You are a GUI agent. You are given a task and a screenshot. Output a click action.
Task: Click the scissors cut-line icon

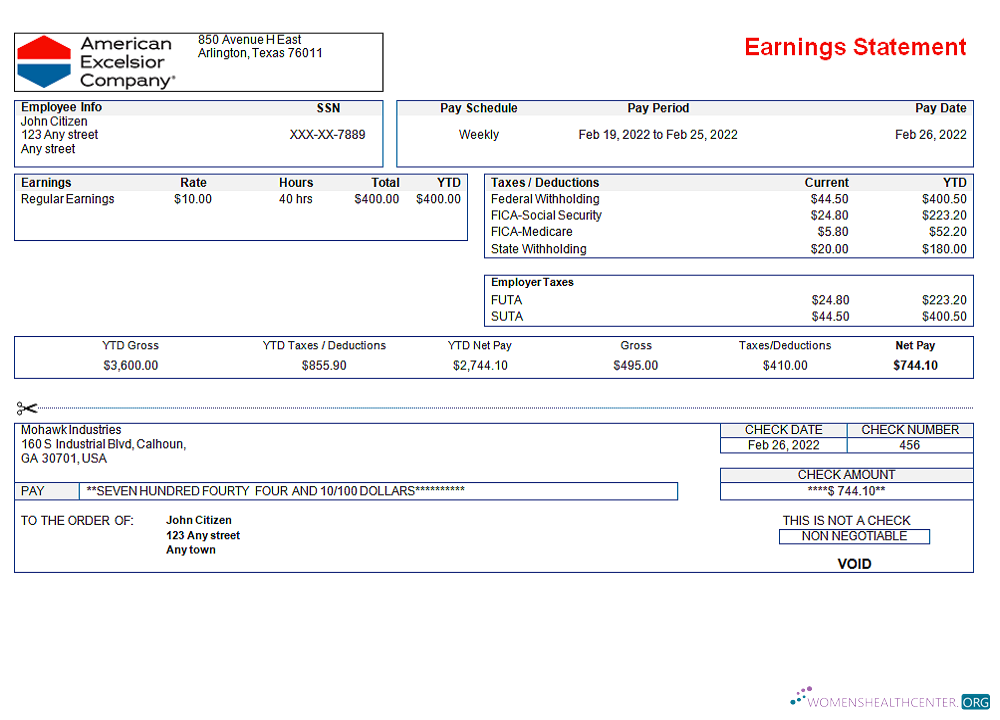[27, 408]
